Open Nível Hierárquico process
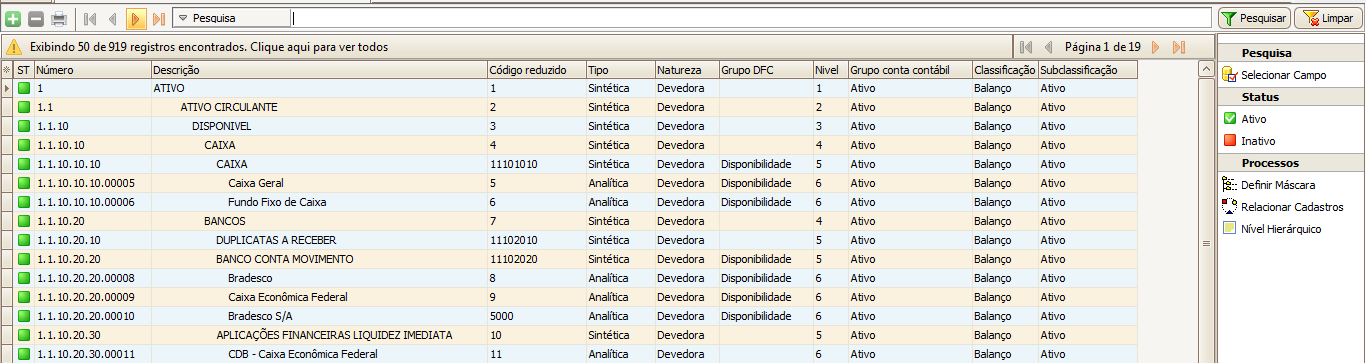This screenshot has height=363, width=1366. [x=1272, y=229]
